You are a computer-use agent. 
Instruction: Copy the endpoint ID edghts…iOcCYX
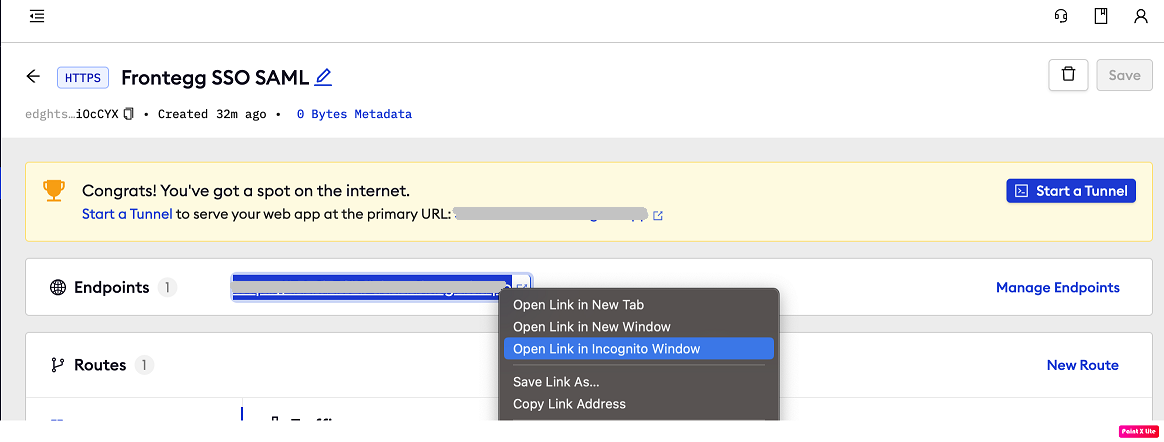pos(128,114)
